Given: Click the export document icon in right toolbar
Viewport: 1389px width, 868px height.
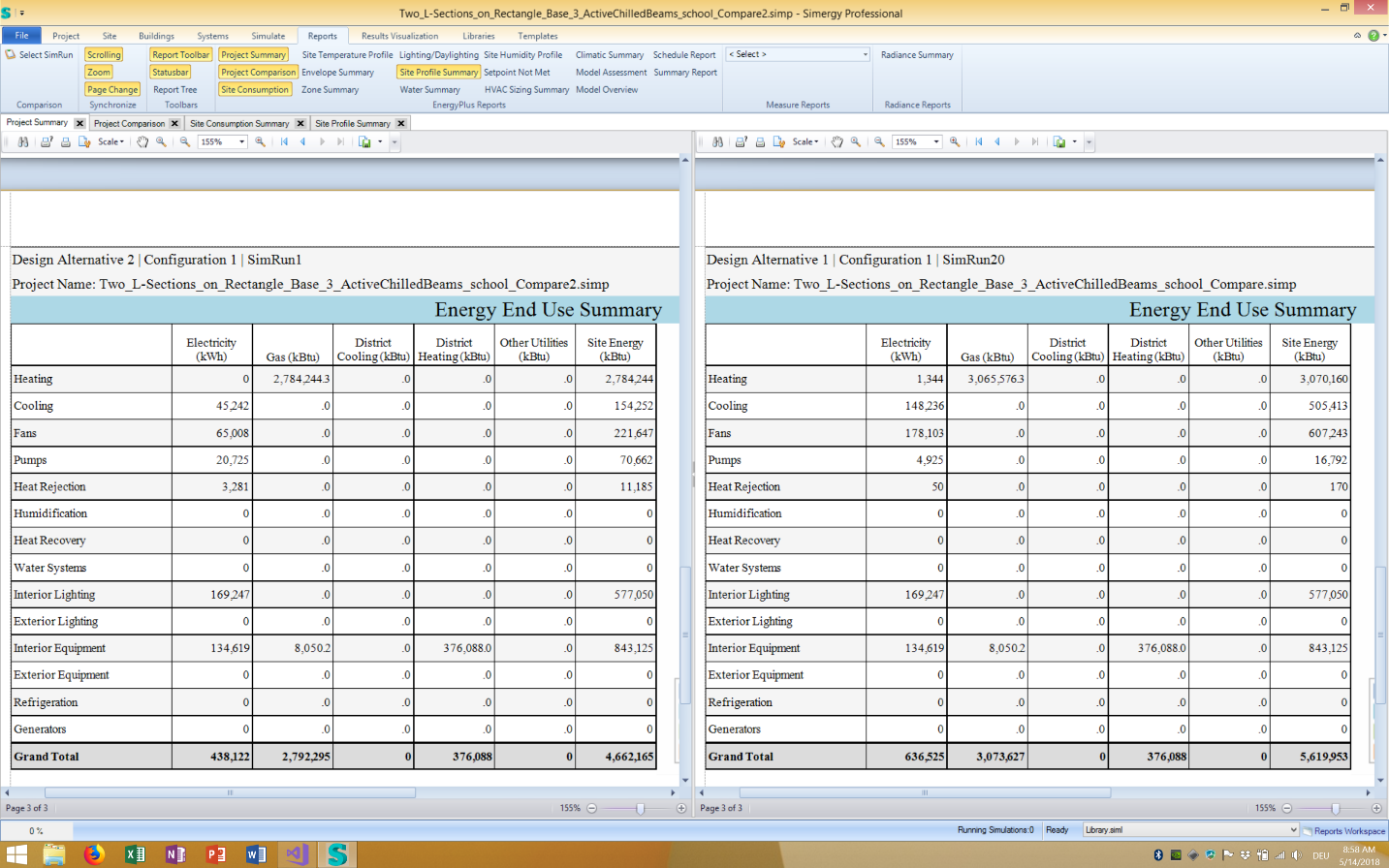Looking at the screenshot, I should pyautogui.click(x=1059, y=142).
